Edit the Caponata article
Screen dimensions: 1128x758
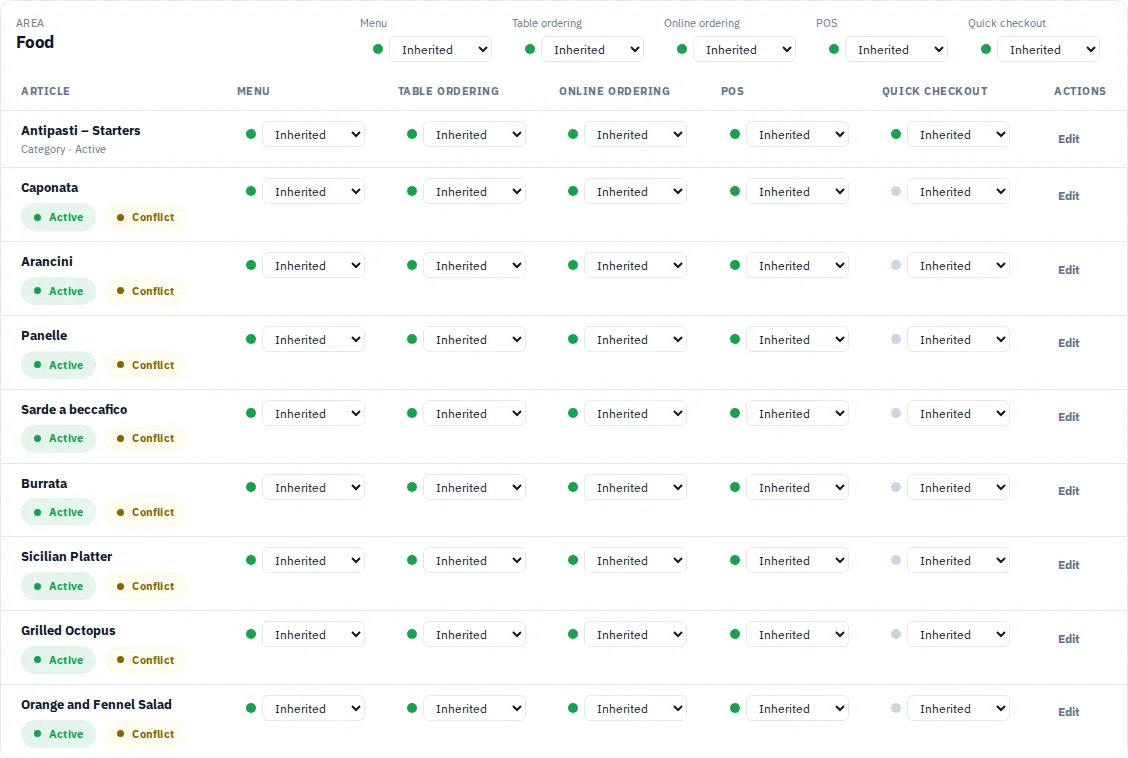click(x=1068, y=196)
